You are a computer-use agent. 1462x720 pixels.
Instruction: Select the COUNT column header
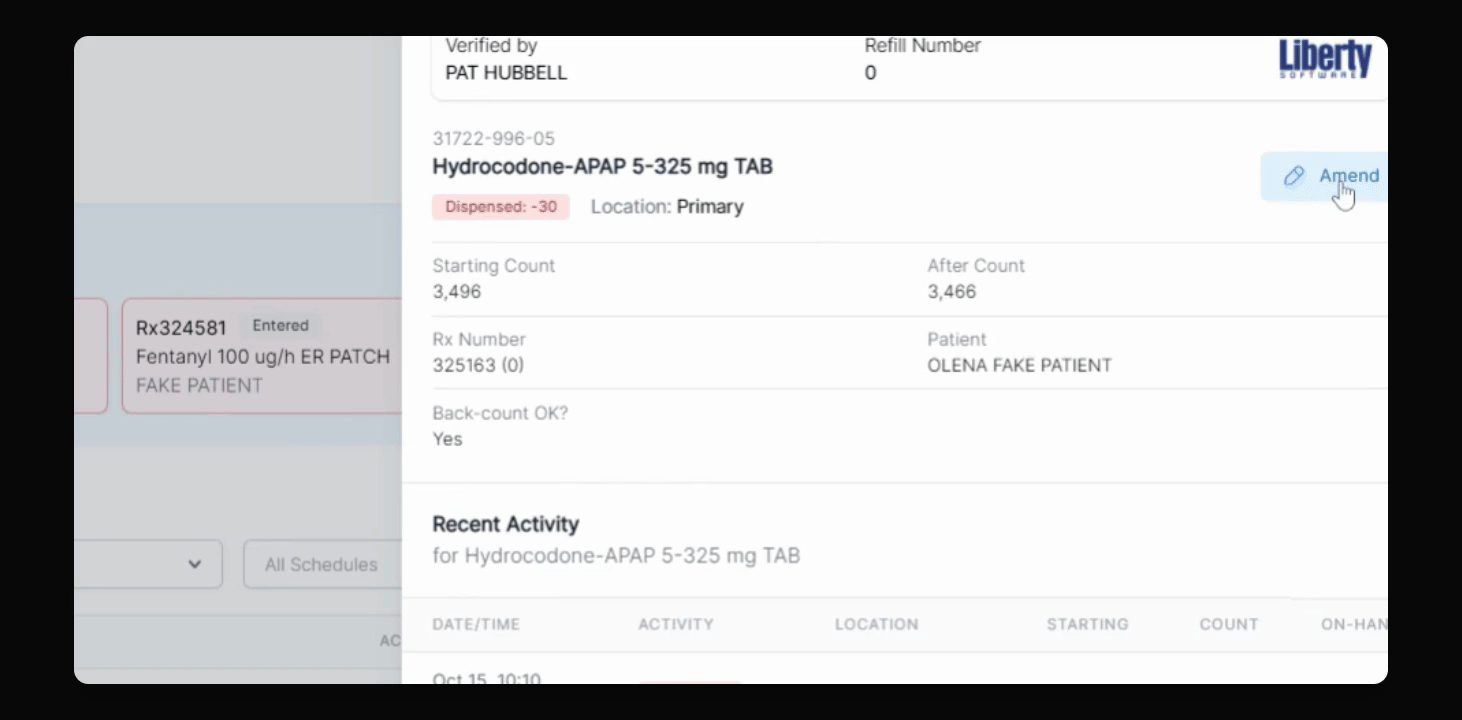1228,624
